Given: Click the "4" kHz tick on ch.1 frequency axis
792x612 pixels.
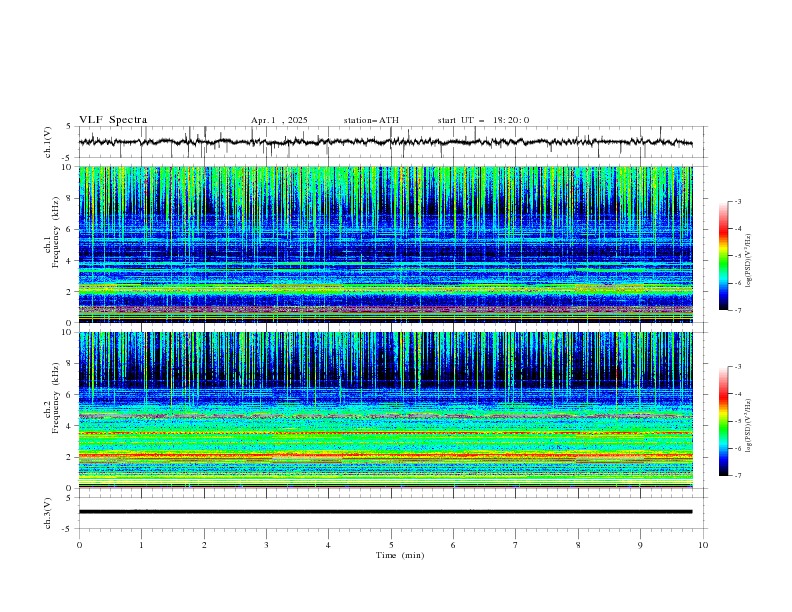Looking at the screenshot, I should click(x=70, y=261).
